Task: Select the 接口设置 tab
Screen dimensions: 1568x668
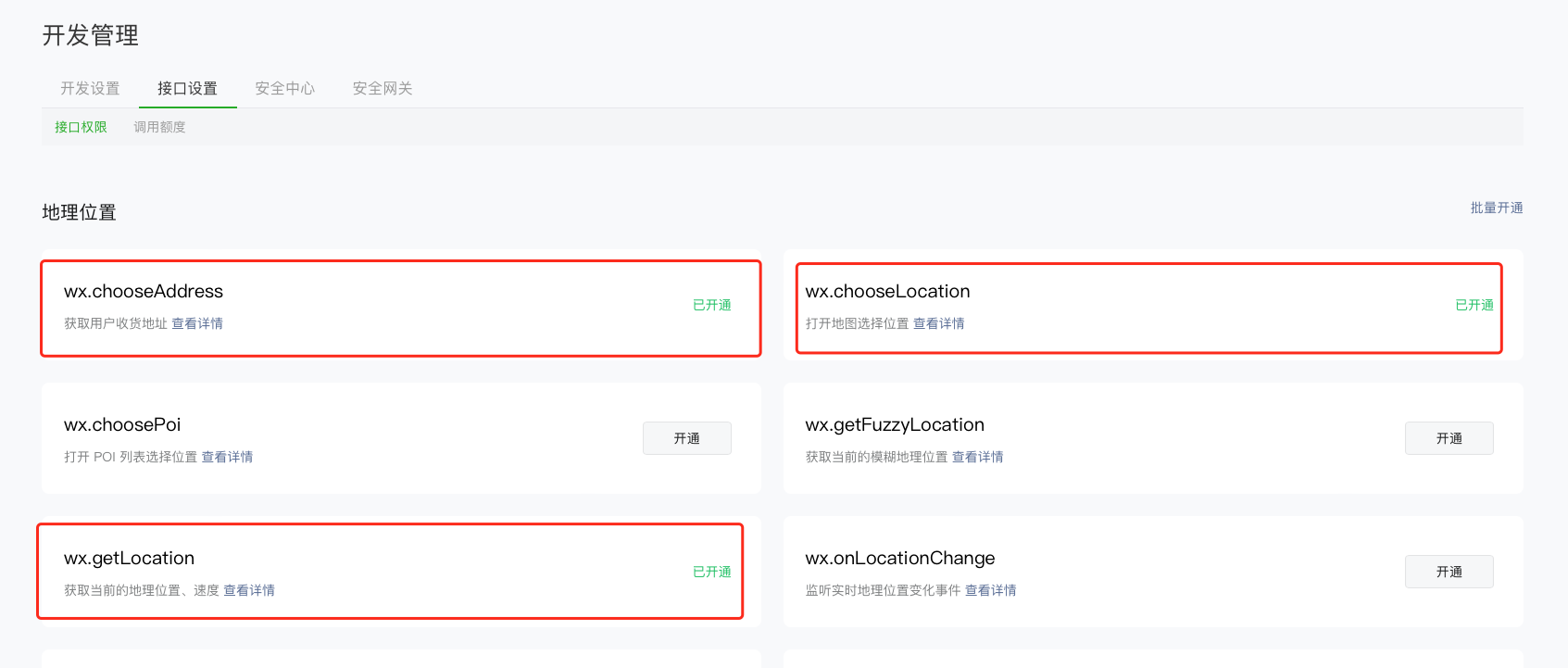Action: (x=187, y=89)
